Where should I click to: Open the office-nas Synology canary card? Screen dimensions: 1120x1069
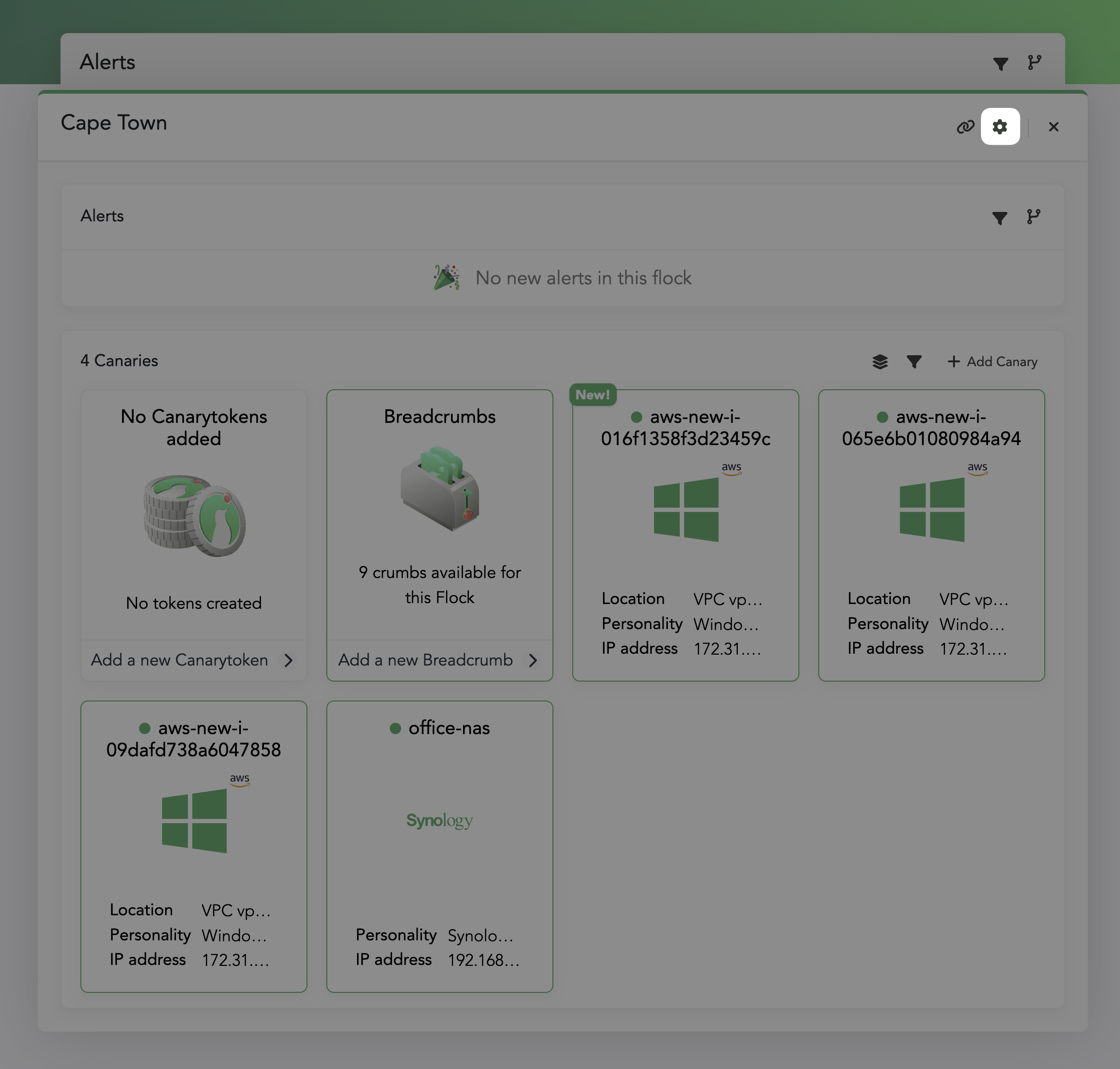439,846
